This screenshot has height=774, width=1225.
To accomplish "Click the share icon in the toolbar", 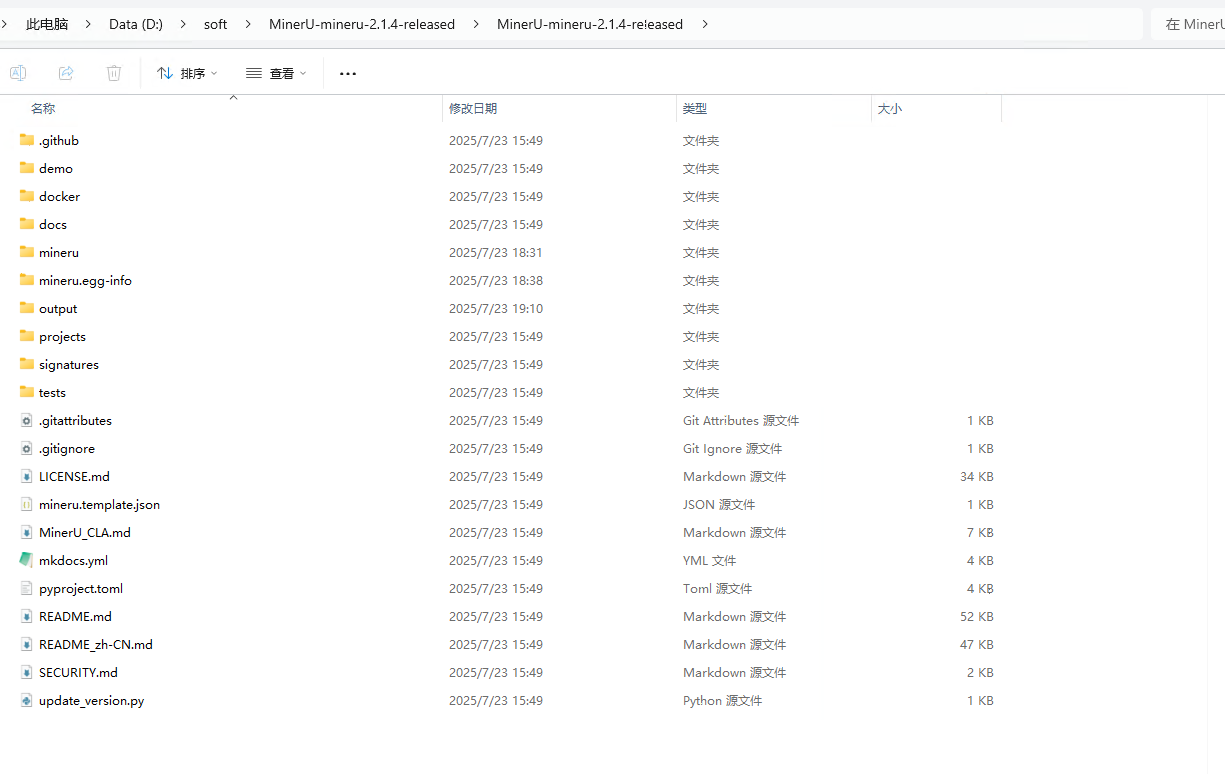I will tap(66, 72).
